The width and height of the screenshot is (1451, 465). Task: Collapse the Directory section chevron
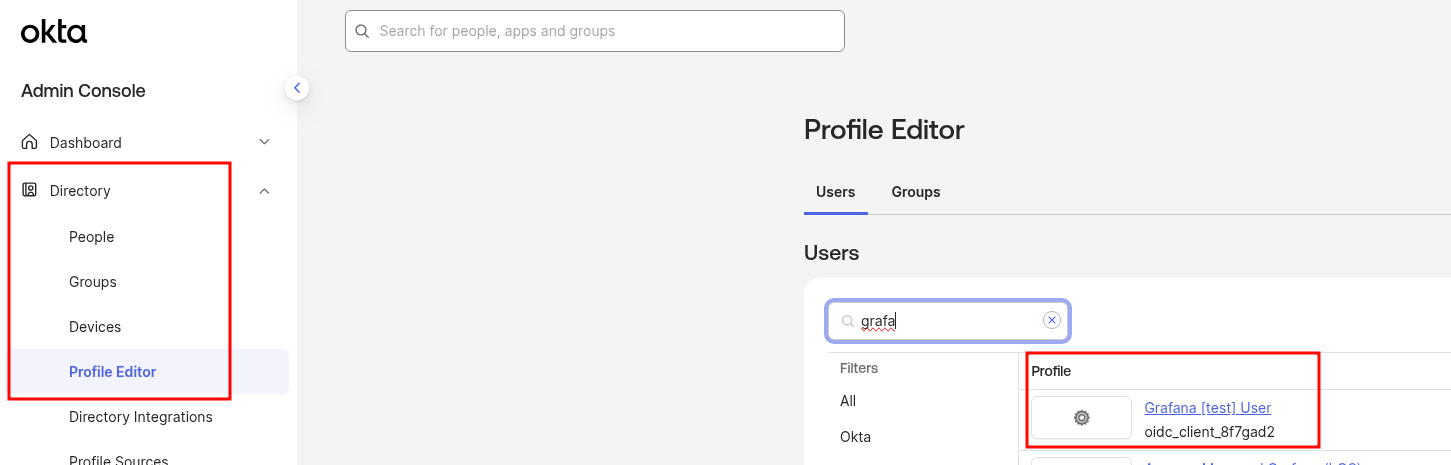pyautogui.click(x=264, y=191)
